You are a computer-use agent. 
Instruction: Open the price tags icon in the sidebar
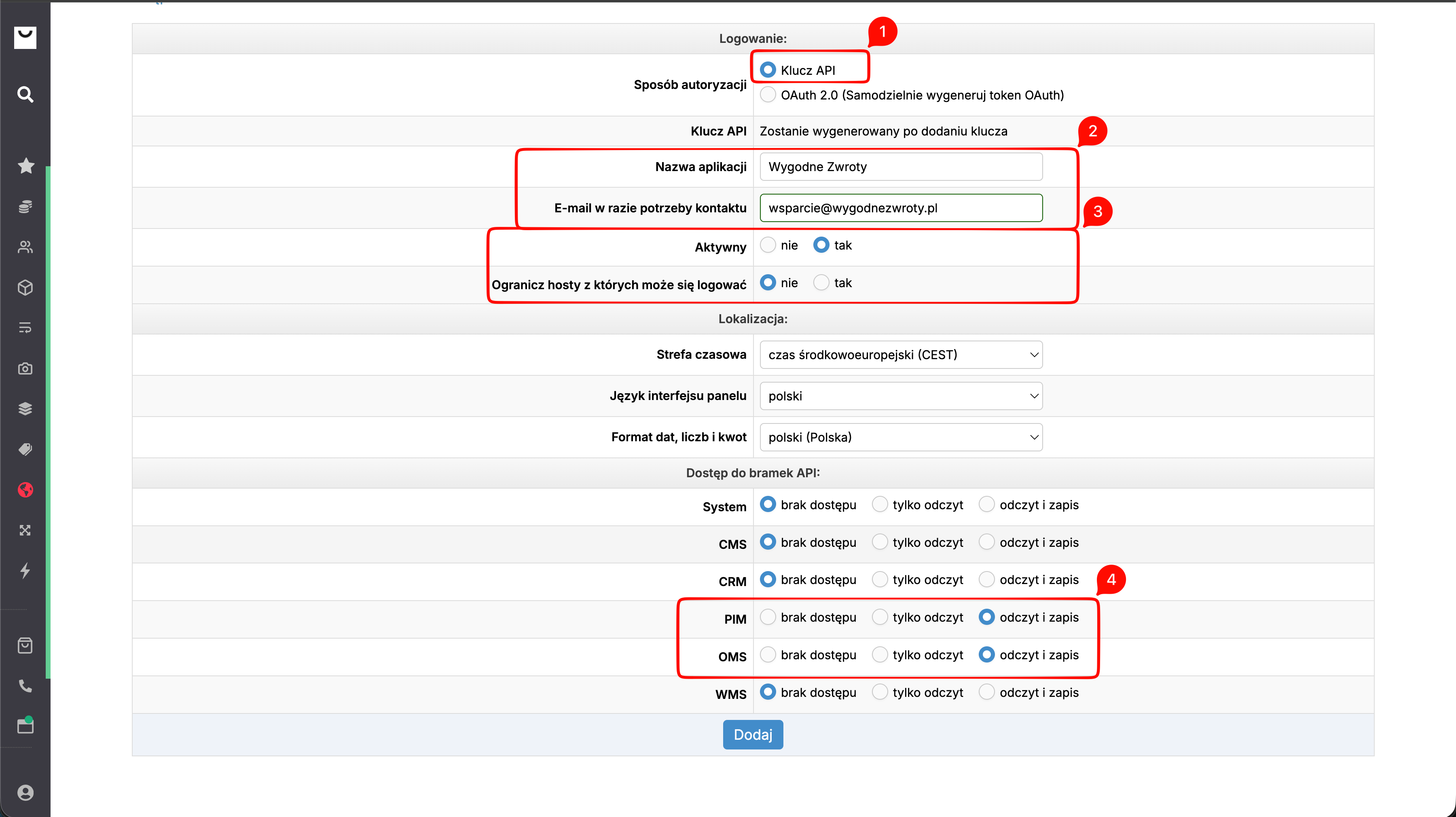click(25, 449)
